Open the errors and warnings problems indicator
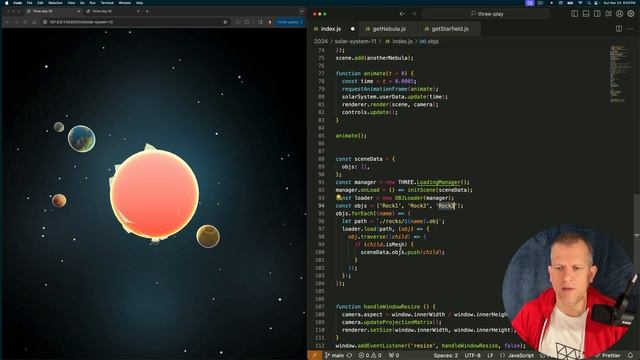Viewport: 640px width, 360px height. (370, 356)
